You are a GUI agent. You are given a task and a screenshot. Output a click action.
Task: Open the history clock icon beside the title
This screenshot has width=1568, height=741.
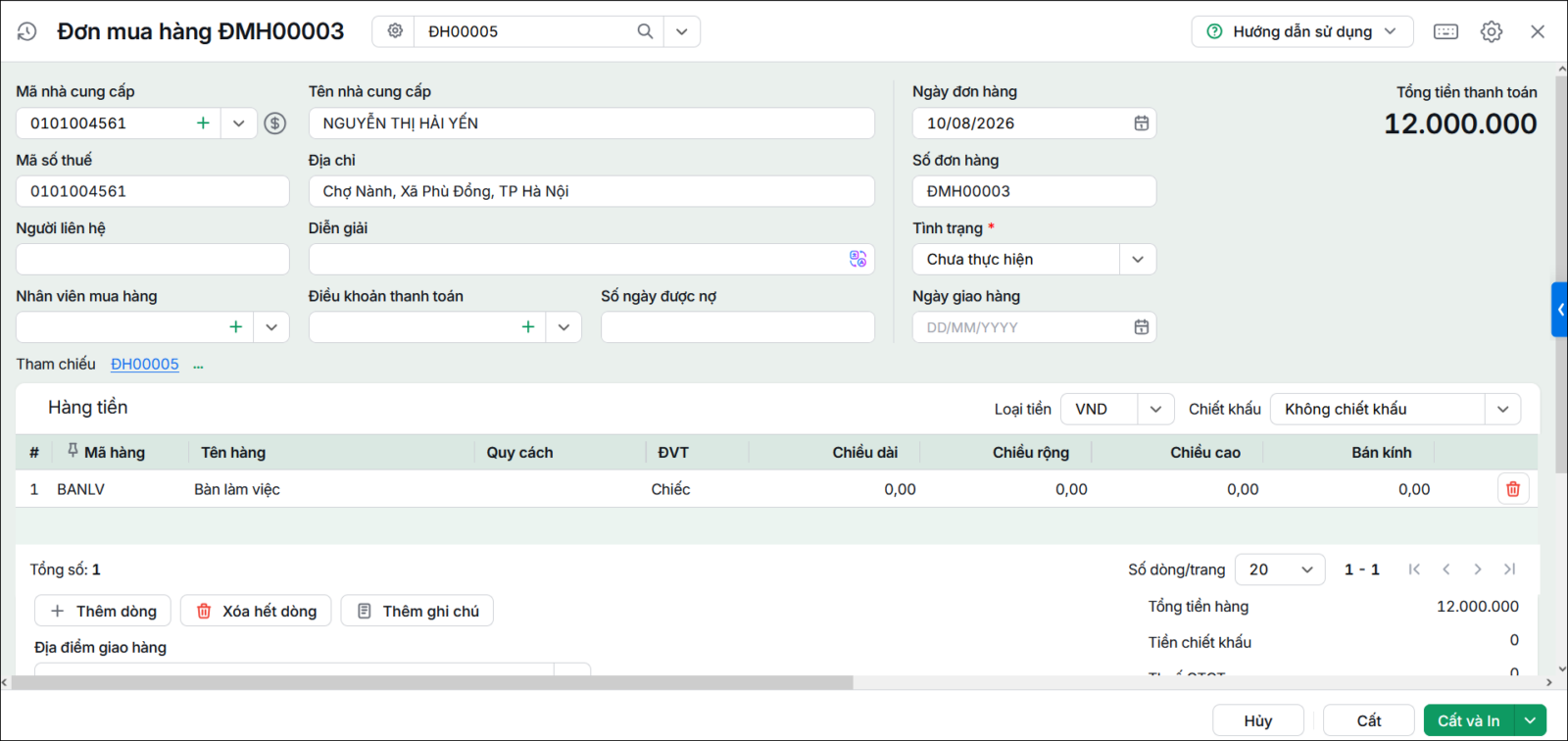click(x=26, y=31)
